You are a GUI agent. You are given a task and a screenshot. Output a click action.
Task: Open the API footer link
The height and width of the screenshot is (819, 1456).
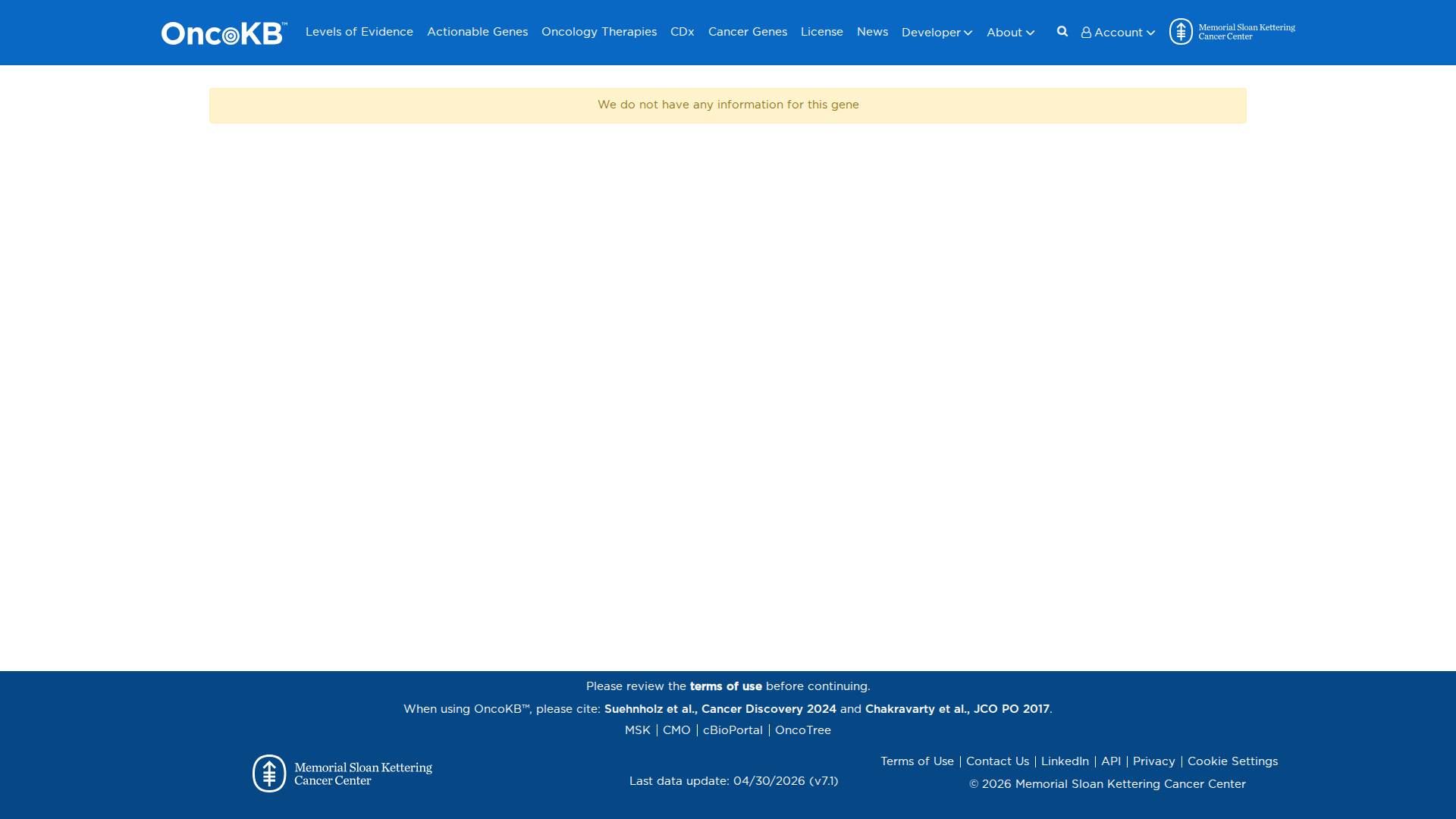[x=1111, y=761]
